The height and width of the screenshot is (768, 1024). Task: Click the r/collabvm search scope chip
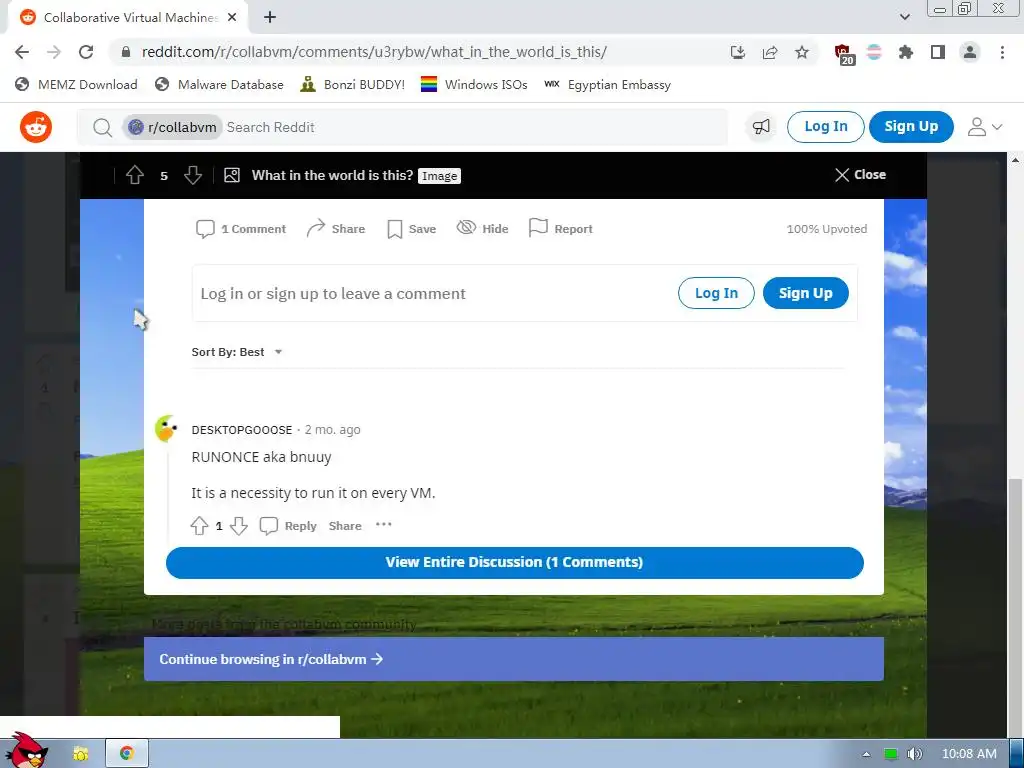(x=172, y=127)
